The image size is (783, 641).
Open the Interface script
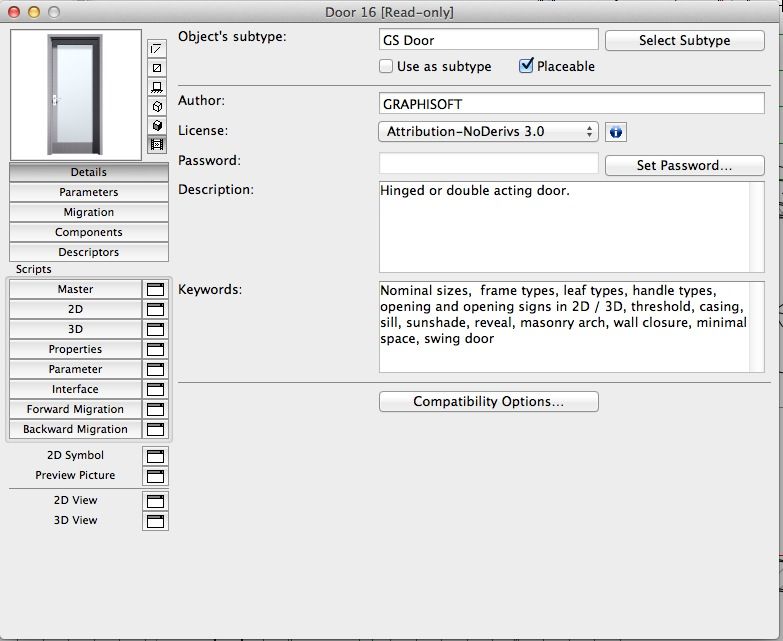[x=75, y=389]
